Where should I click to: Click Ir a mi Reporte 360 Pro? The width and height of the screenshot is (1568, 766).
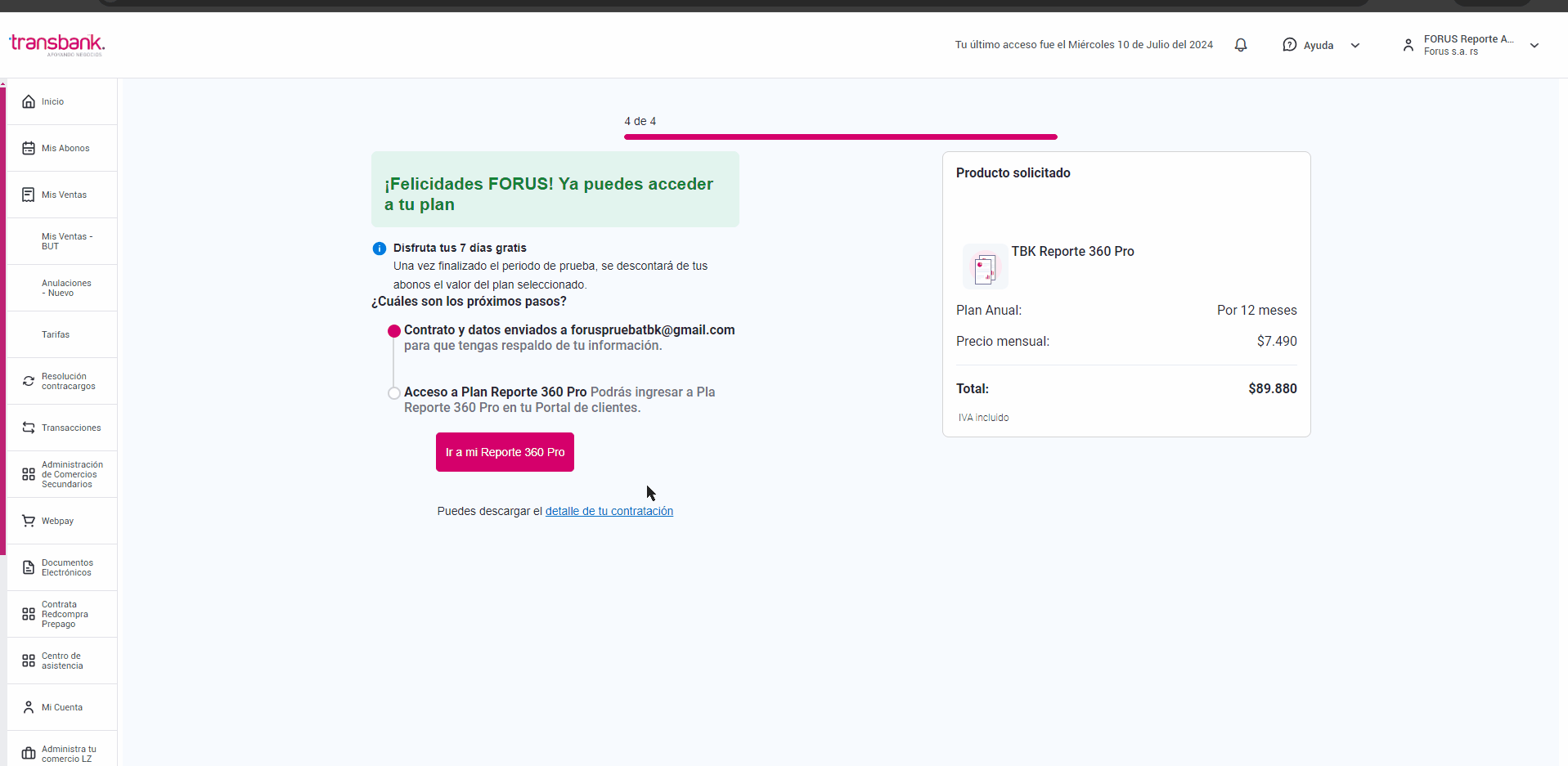[x=505, y=452]
